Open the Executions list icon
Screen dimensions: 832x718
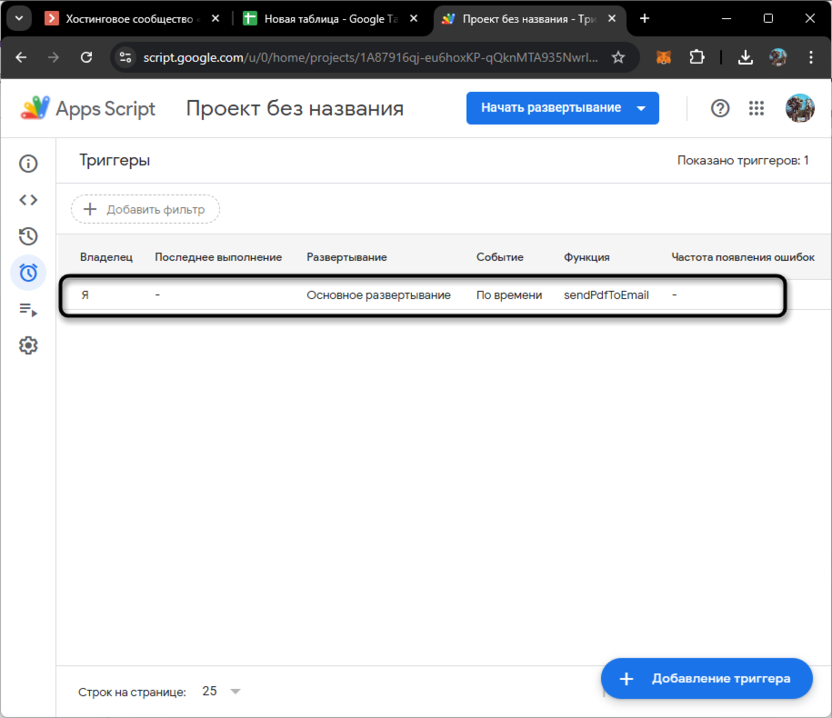[28, 309]
